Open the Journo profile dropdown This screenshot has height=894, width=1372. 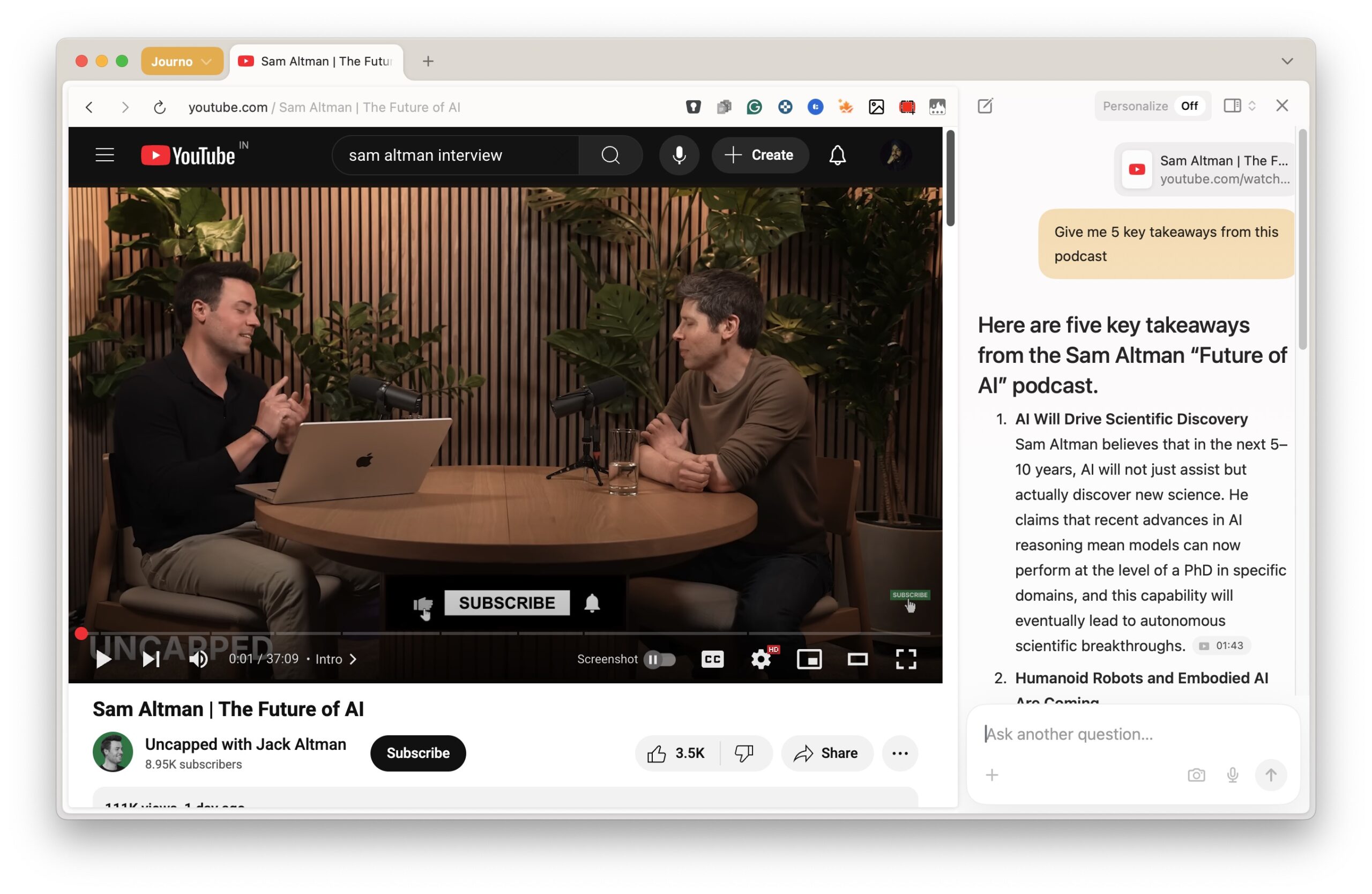point(182,61)
